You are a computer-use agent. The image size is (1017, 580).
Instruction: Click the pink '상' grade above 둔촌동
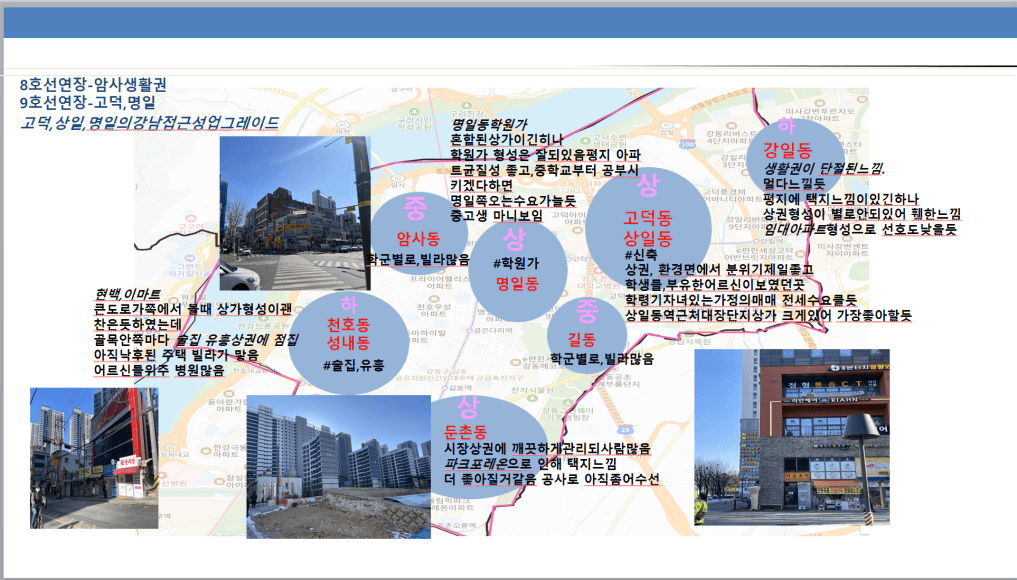pyautogui.click(x=468, y=407)
